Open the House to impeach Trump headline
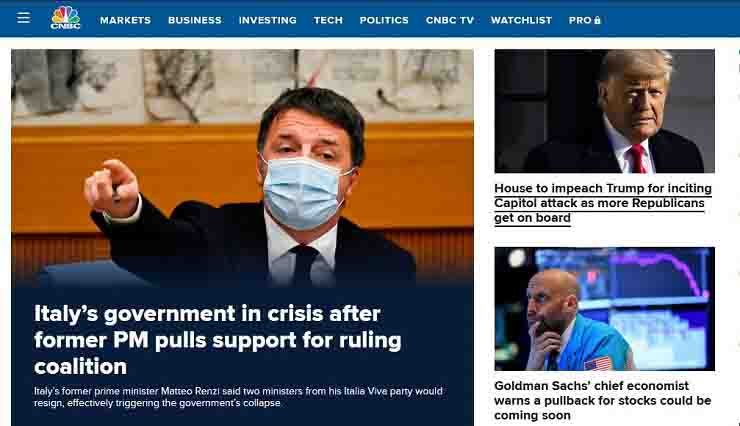The width and height of the screenshot is (740, 426). point(603,203)
